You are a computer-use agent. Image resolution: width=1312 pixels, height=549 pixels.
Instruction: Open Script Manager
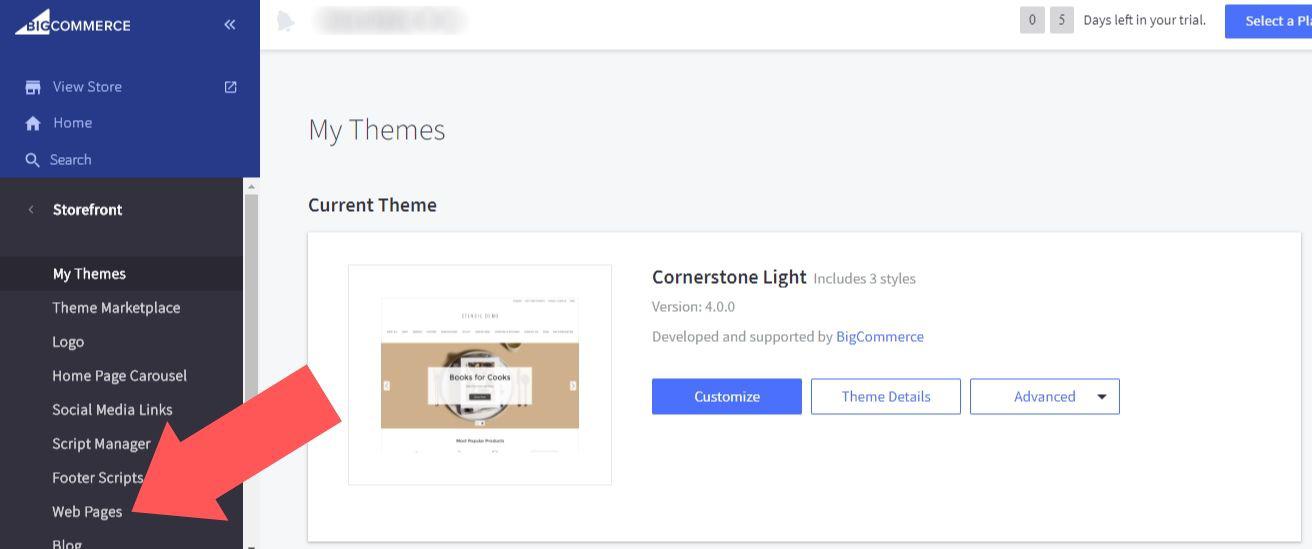101,444
